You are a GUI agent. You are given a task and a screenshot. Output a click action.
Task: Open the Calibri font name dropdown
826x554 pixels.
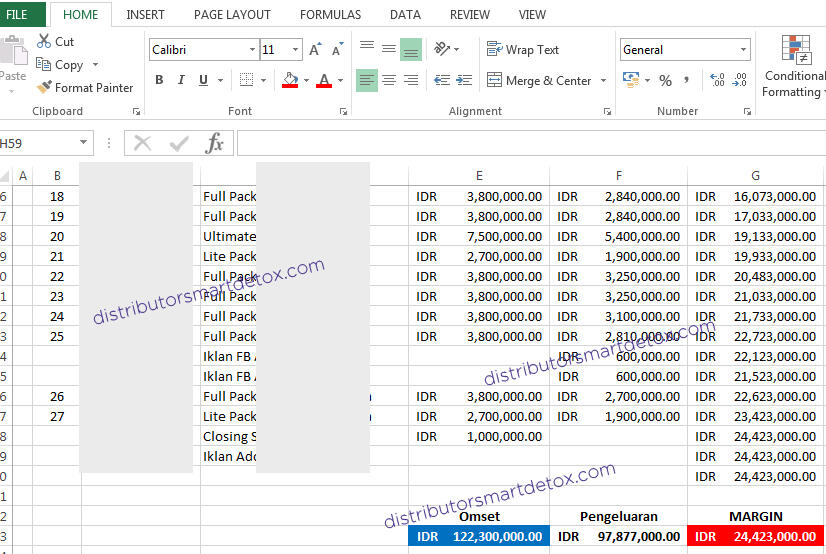[x=252, y=50]
